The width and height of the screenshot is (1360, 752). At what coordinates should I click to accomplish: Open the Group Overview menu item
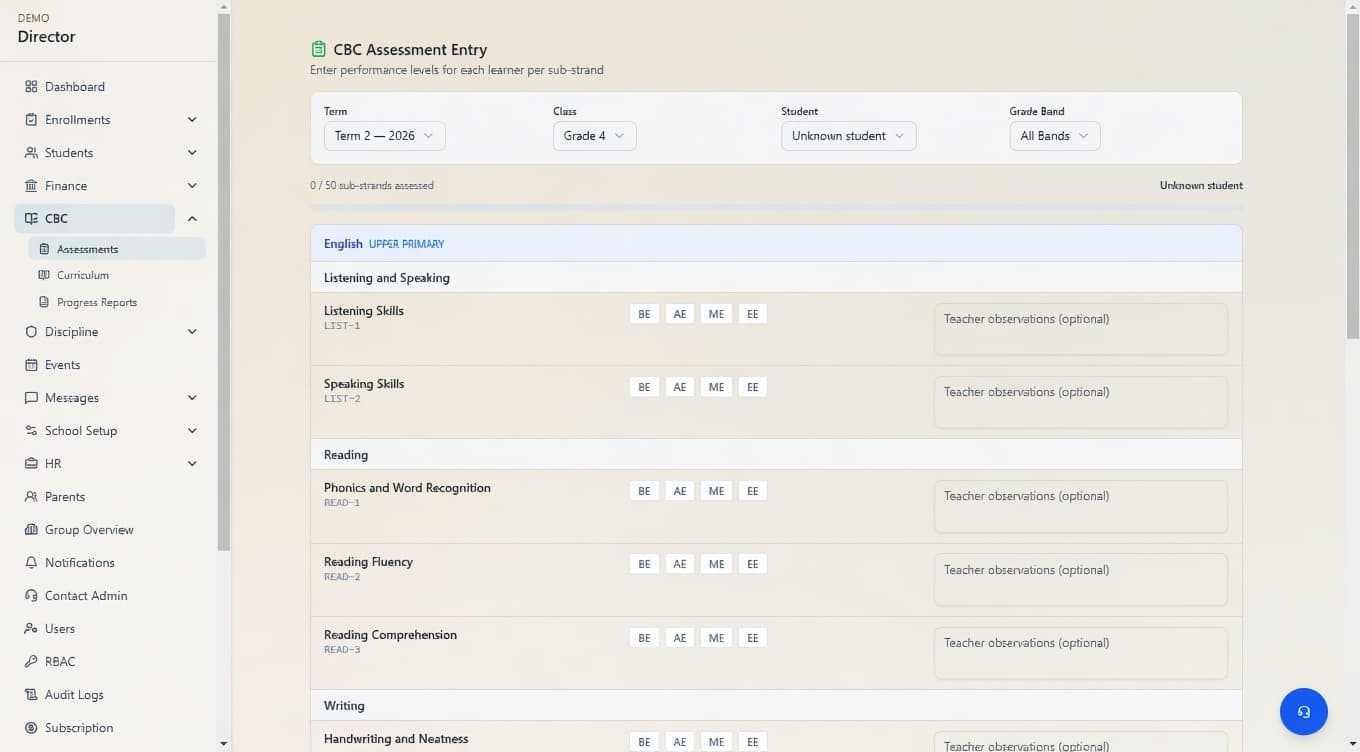(x=110, y=530)
